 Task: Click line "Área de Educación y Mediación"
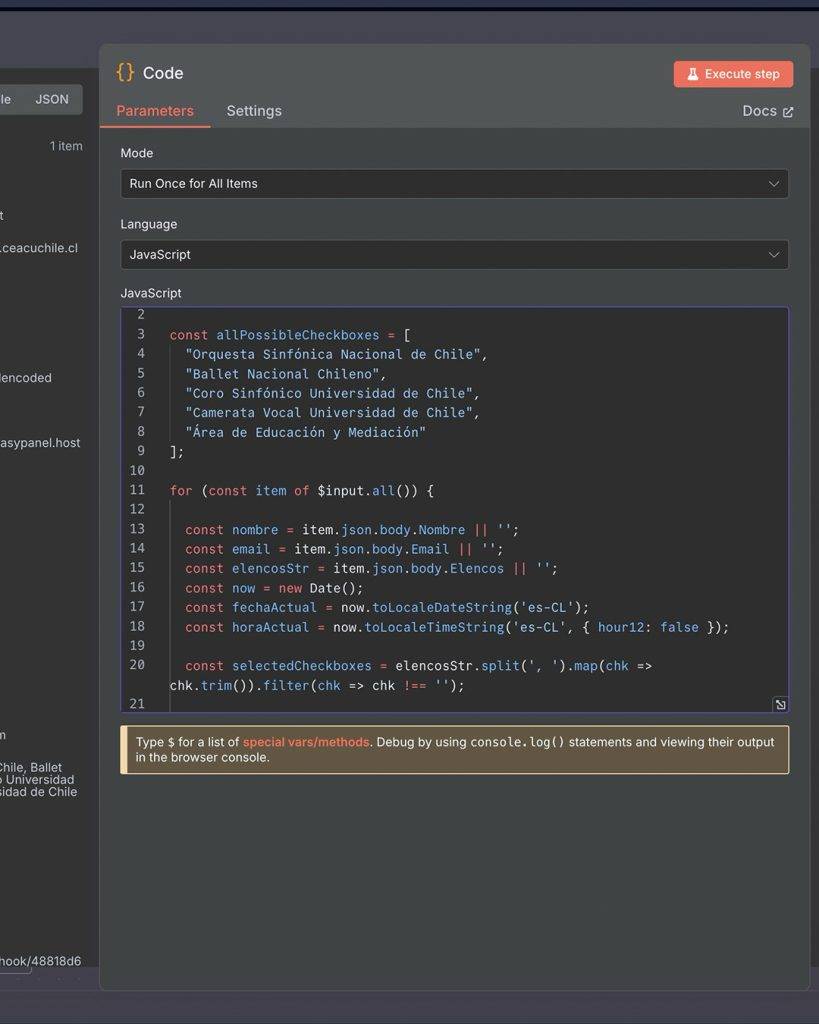click(305, 432)
